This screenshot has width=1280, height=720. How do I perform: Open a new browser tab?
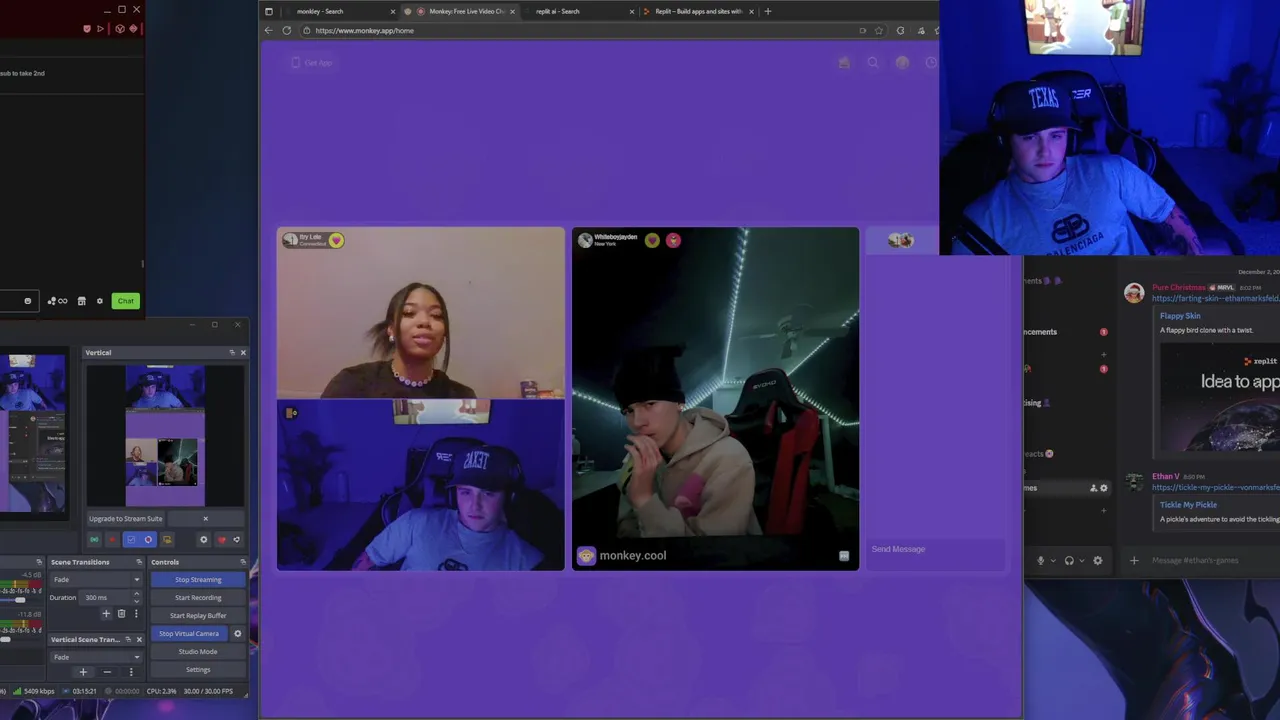(768, 11)
